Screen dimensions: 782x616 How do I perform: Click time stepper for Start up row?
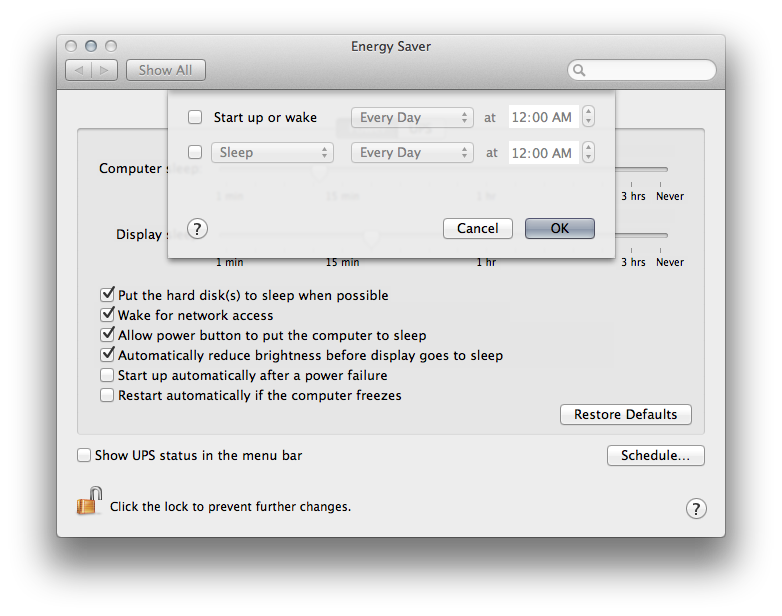point(588,117)
